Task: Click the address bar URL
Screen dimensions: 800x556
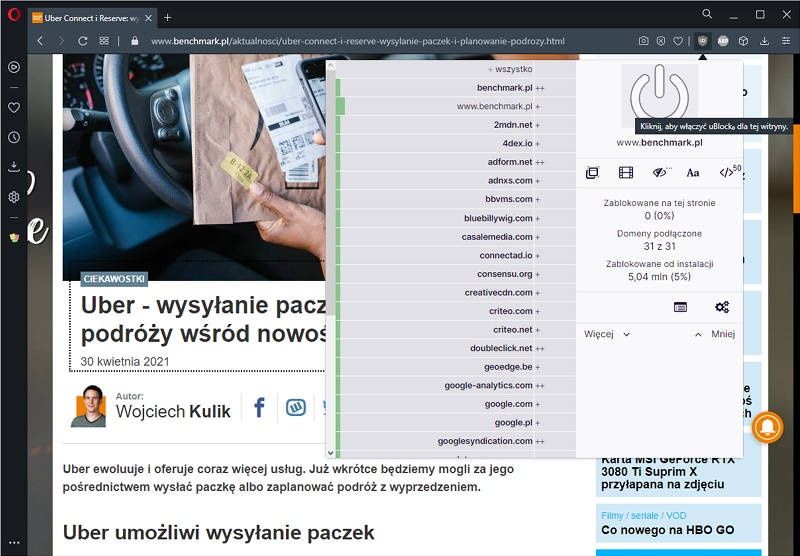Action: [x=358, y=41]
